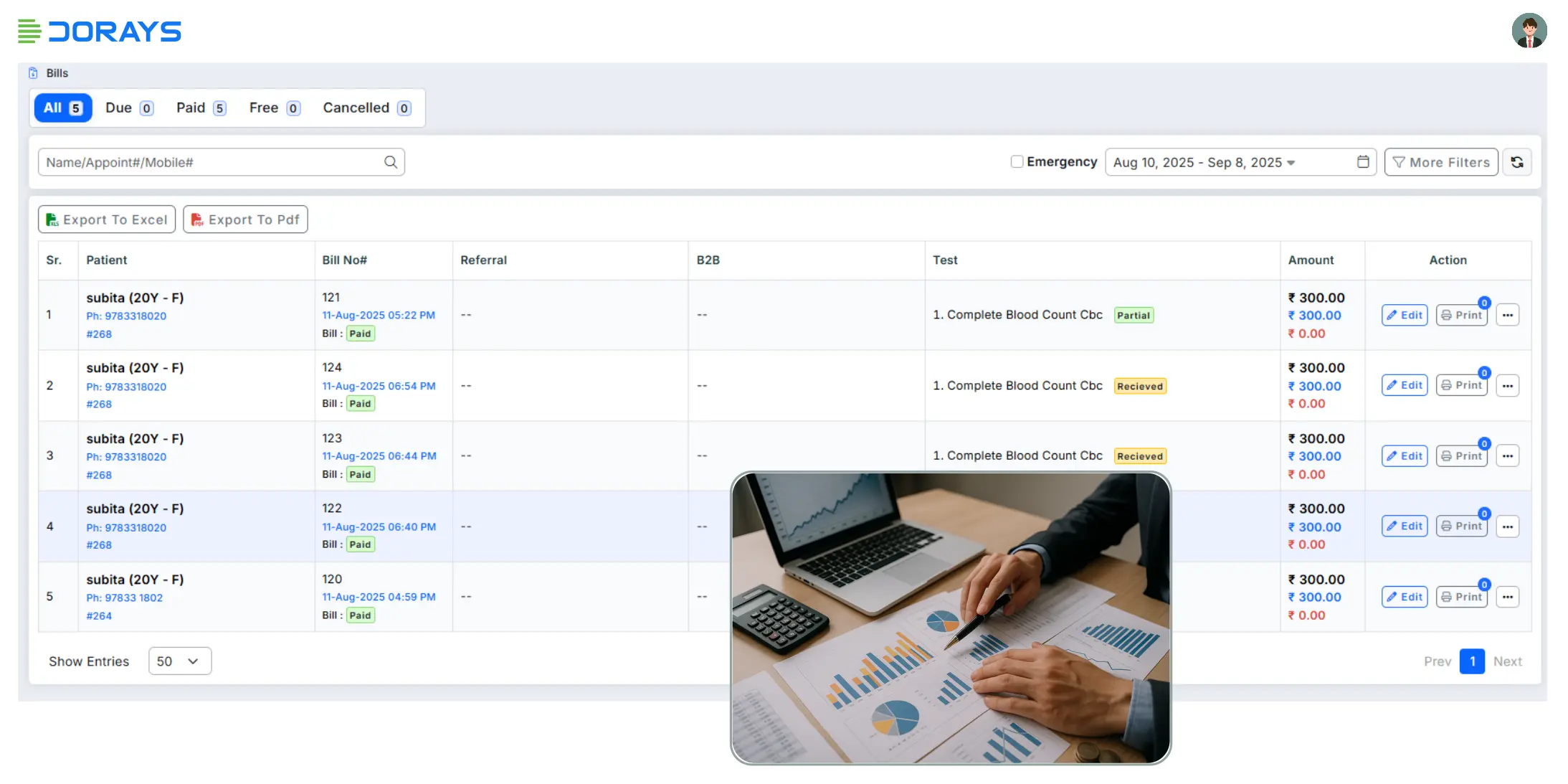Click the refresh icon next to More Filters
Screen dimensions: 1568x784
tap(1517, 162)
